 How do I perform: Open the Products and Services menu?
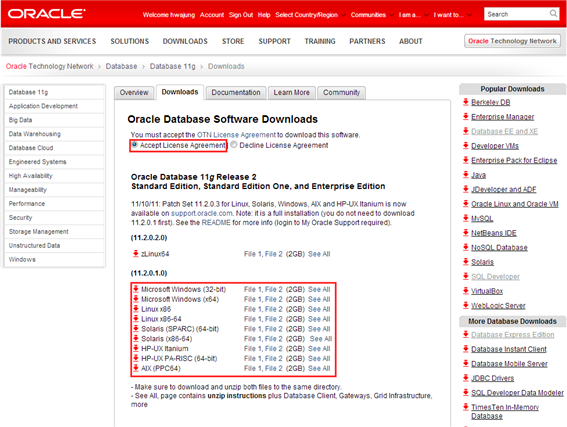pos(52,41)
